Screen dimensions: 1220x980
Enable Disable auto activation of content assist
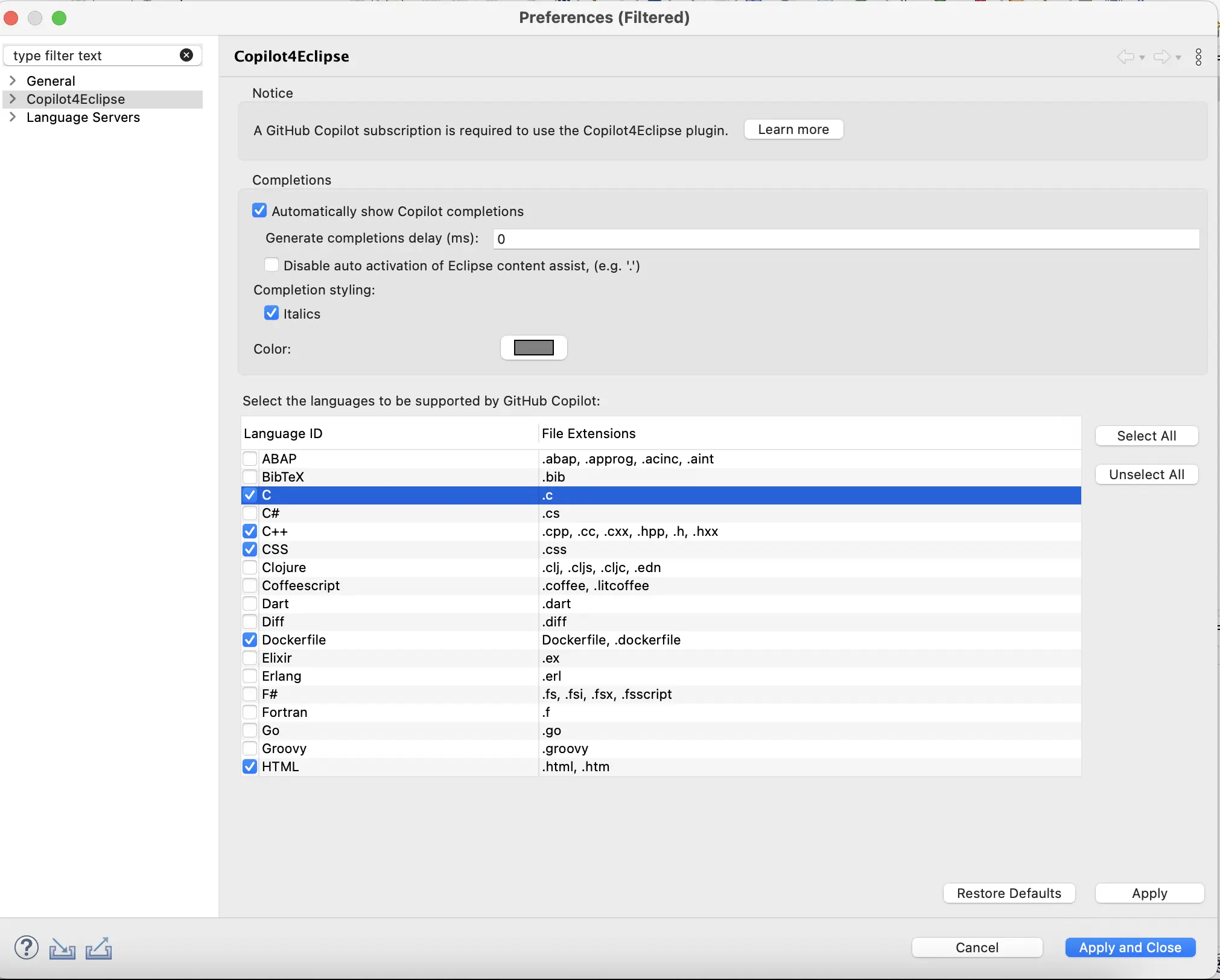tap(272, 265)
